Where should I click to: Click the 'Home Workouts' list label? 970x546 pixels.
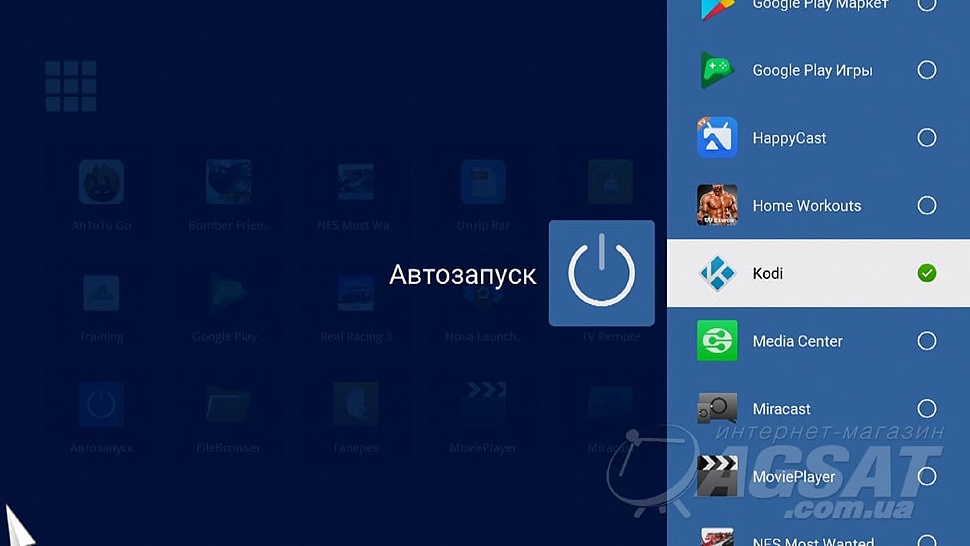pos(807,205)
